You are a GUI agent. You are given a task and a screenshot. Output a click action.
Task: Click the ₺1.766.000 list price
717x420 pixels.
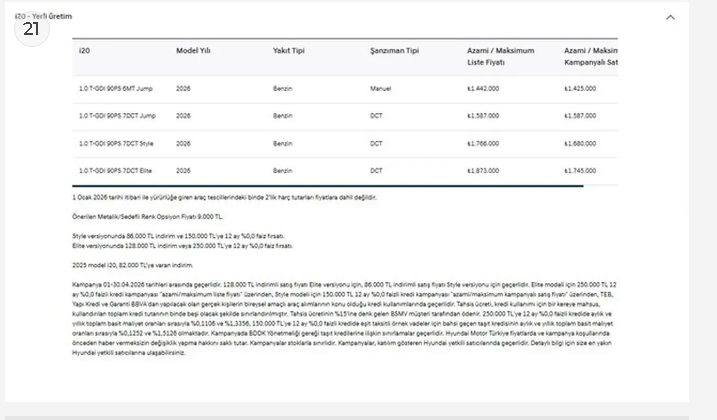483,144
